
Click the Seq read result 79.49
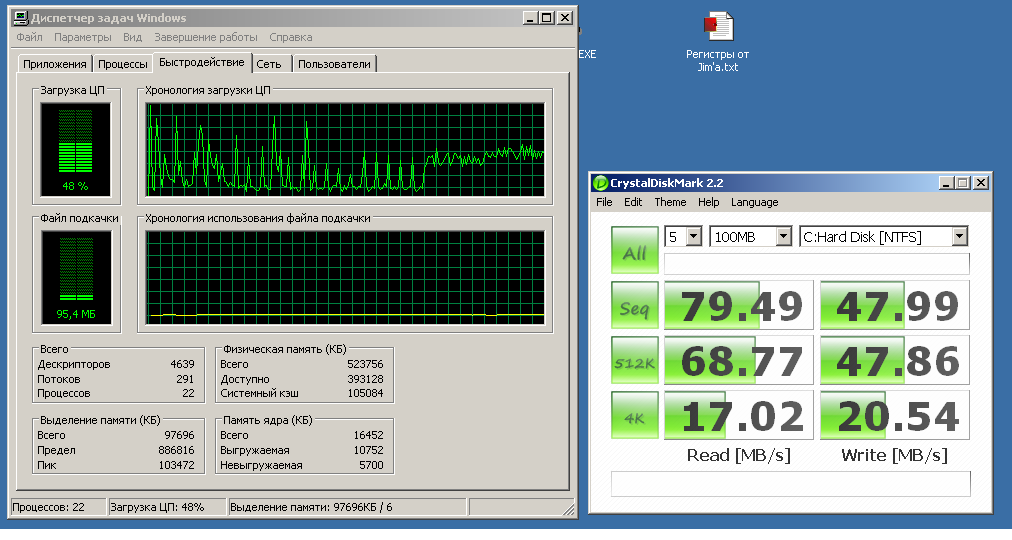point(739,305)
